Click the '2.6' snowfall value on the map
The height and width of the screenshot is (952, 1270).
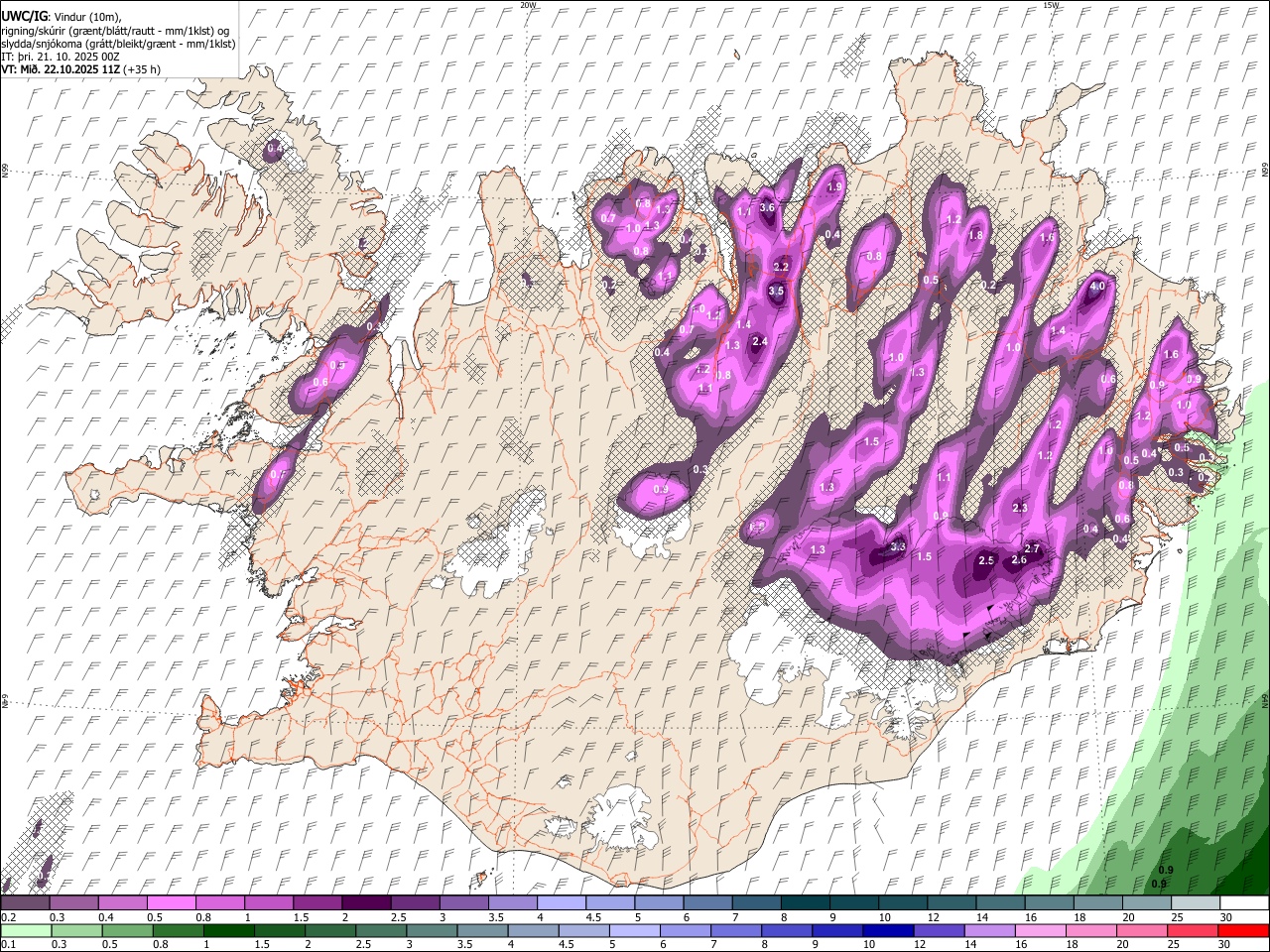(x=1018, y=560)
